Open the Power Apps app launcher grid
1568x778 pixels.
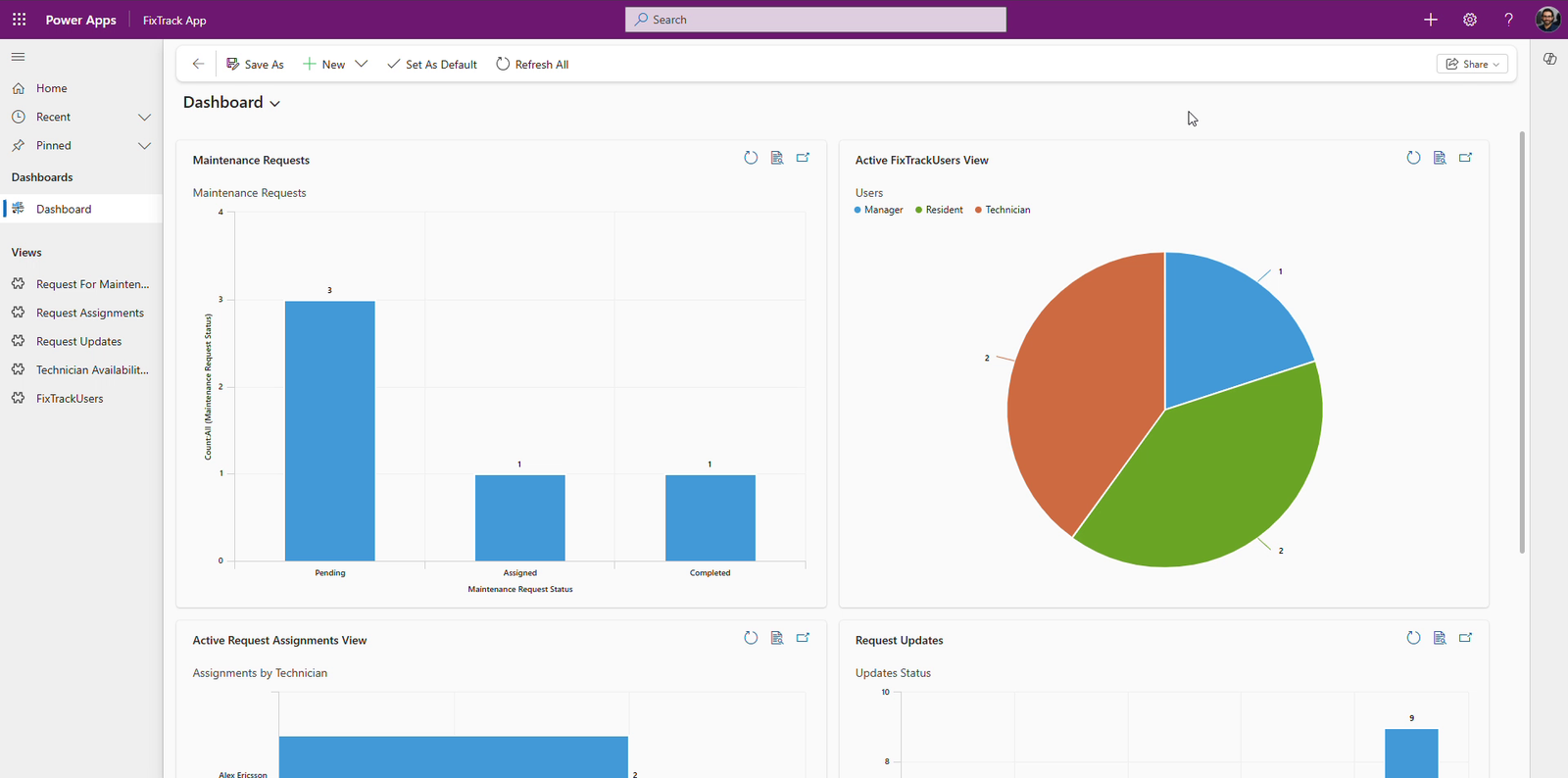pyautogui.click(x=19, y=20)
